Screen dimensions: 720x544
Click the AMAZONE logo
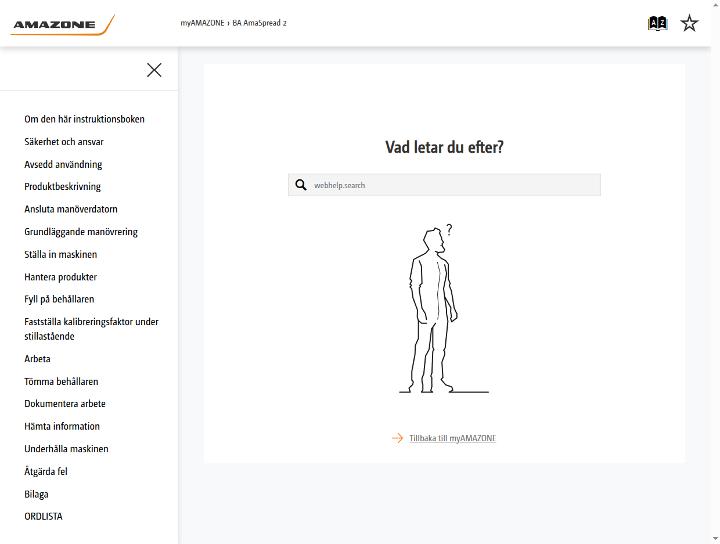click(x=62, y=24)
